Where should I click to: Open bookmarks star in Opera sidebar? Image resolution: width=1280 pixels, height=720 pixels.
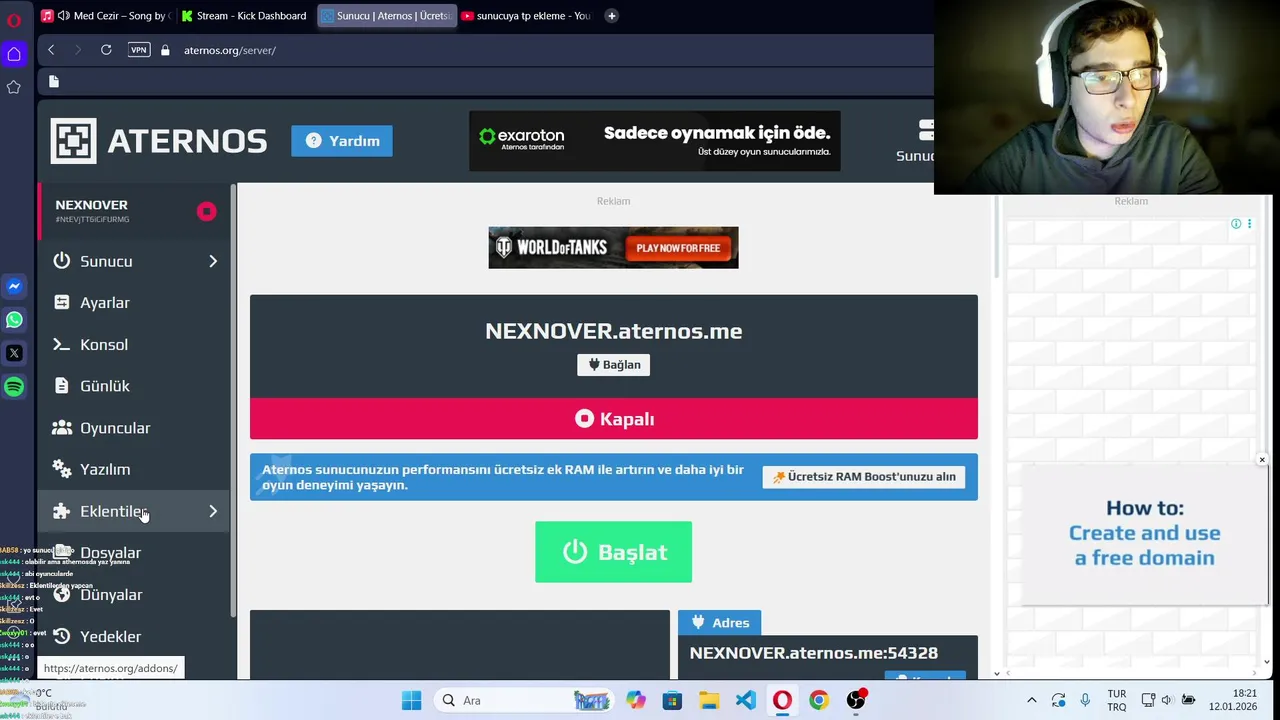pos(14,87)
